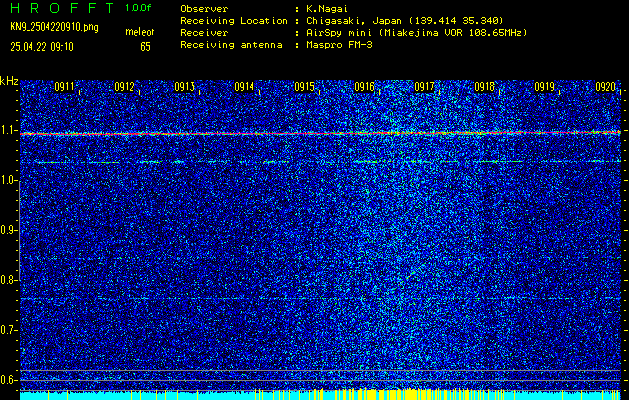Click time marker 0917
The width and height of the screenshot is (629, 400).
pyautogui.click(x=424, y=87)
